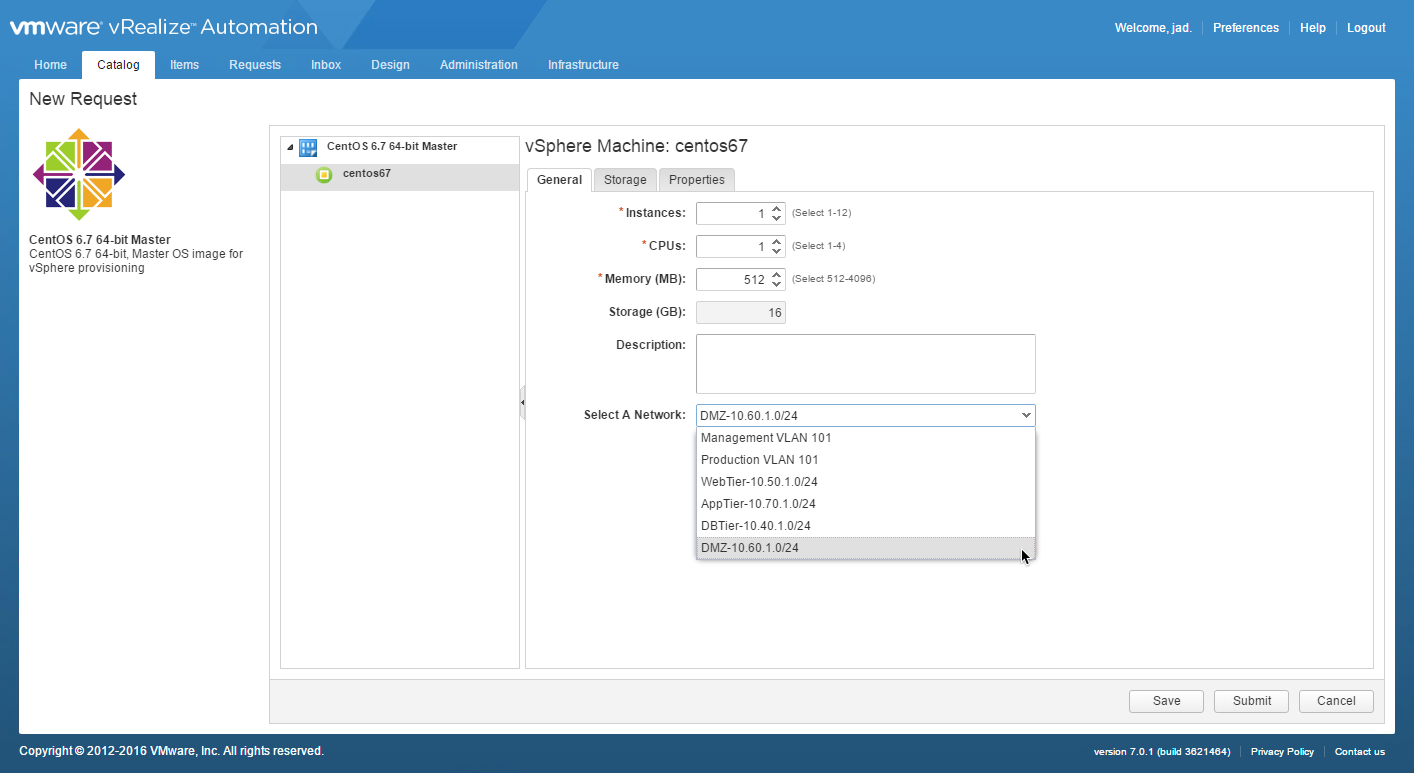Open the Infrastructure tab
The width and height of the screenshot is (1414, 773).
[583, 65]
